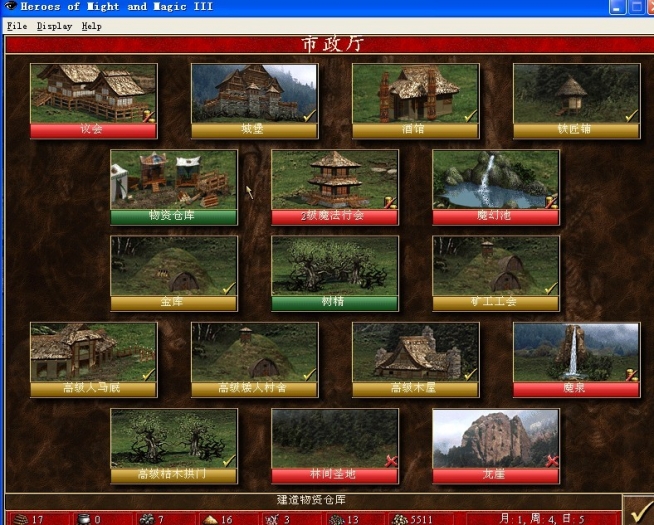Select the 议会 building picture
Viewport: 654px width, 525px height.
pyautogui.click(x=94, y=94)
